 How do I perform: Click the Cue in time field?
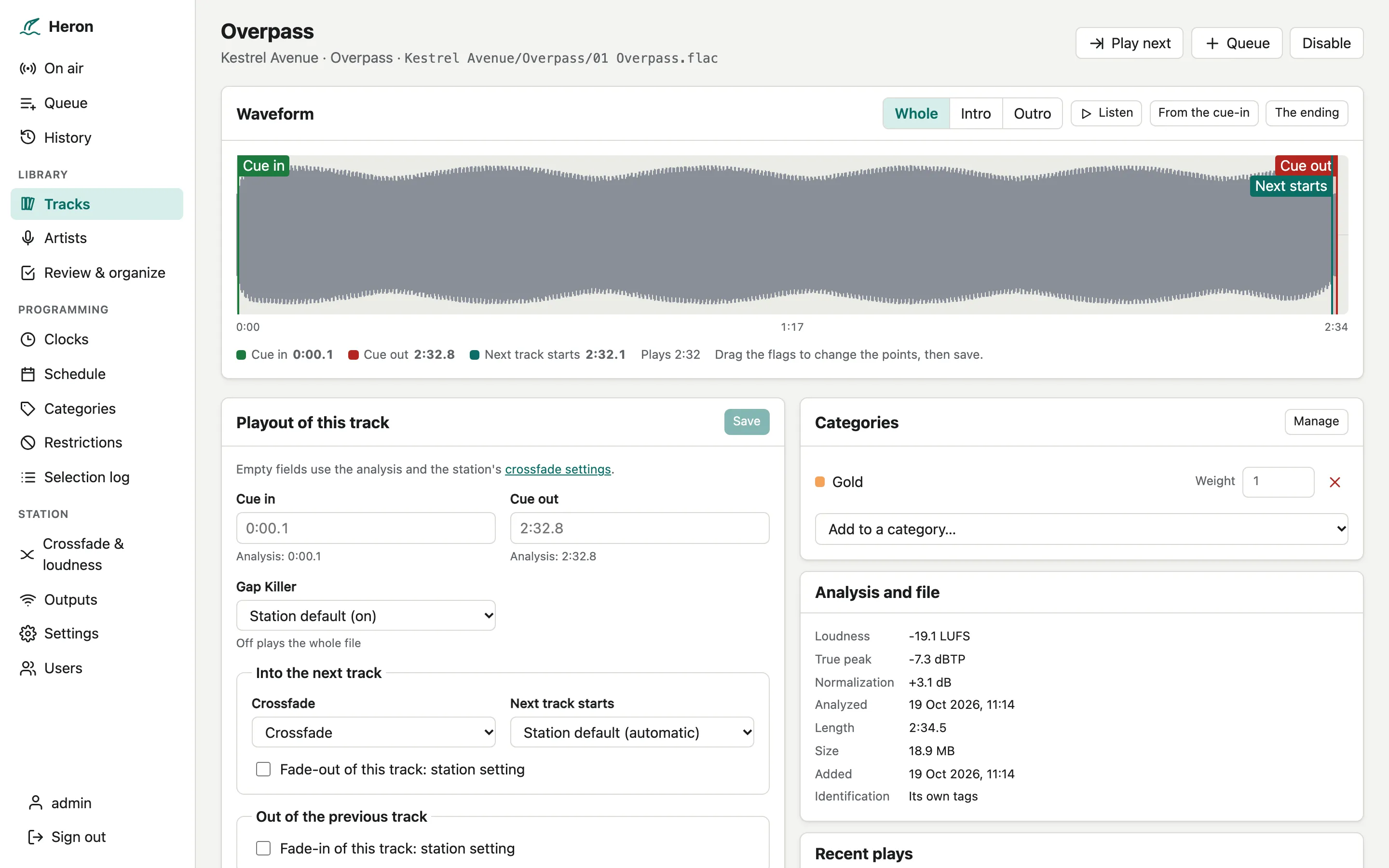pos(366,528)
